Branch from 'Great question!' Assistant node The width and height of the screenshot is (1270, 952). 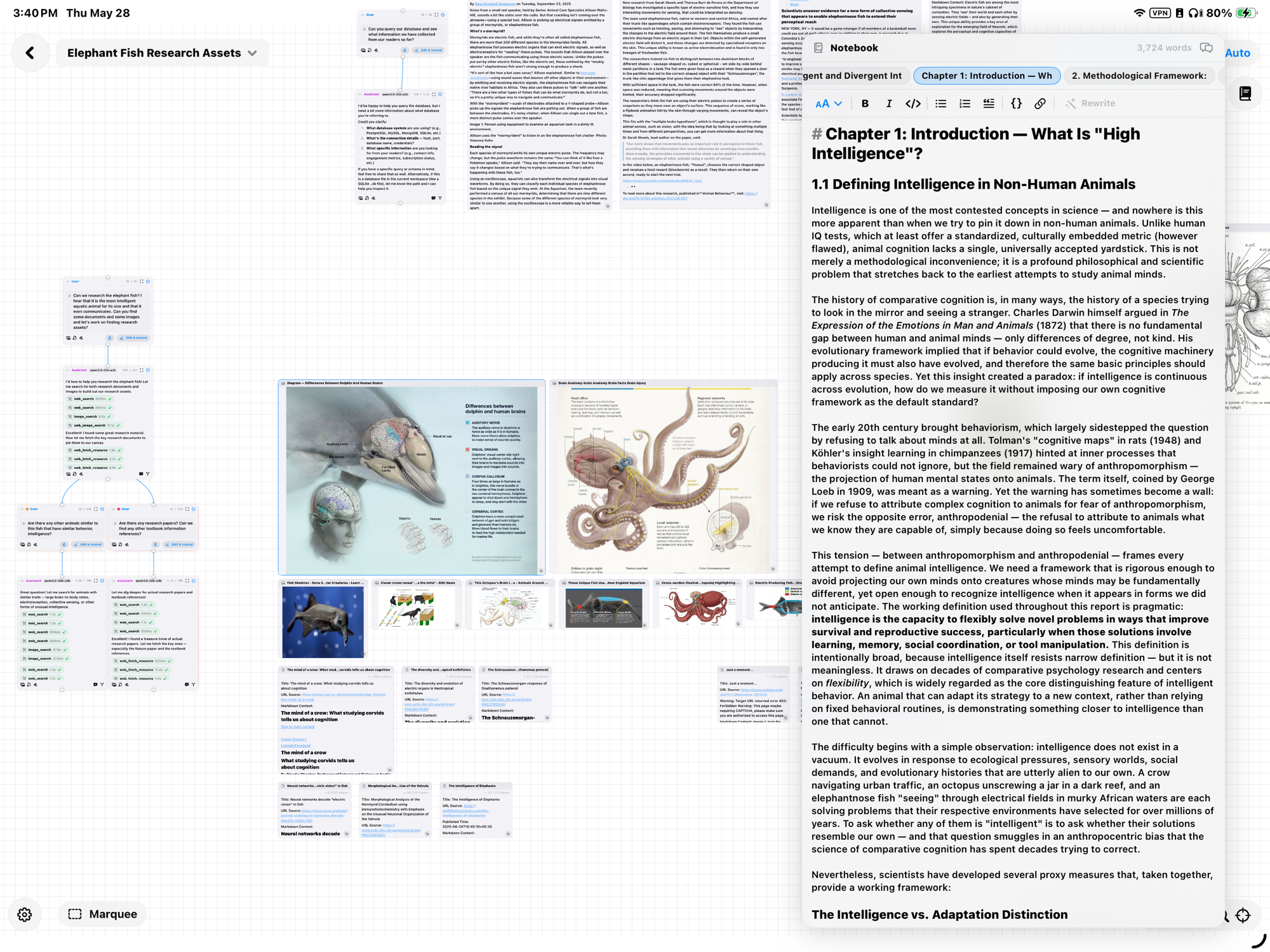point(102,685)
